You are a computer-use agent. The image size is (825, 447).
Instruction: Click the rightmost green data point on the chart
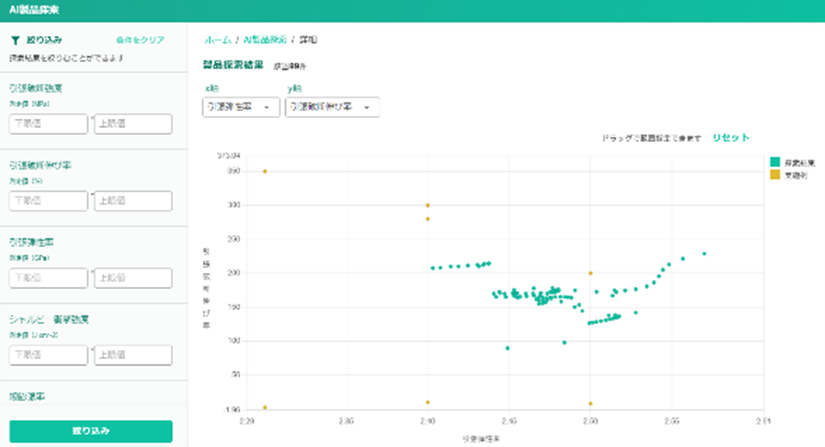click(x=704, y=254)
